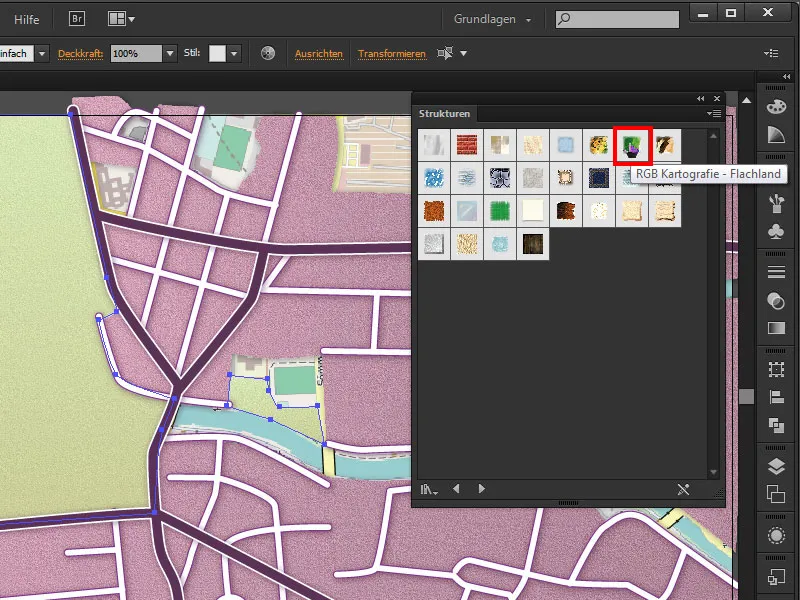
Task: Open the control bar options menu icon
Action: coord(771,53)
